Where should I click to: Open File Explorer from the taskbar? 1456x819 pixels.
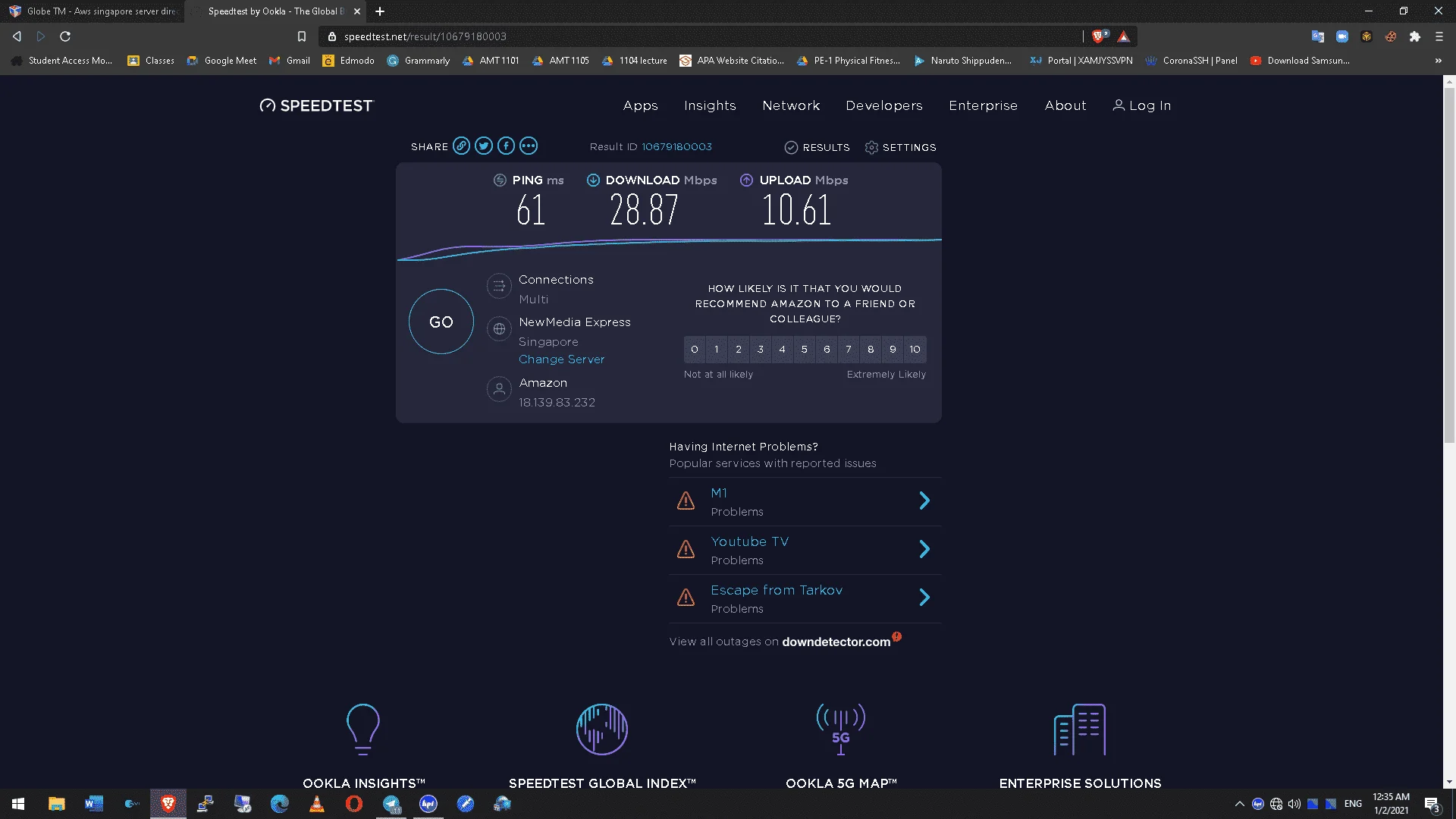tap(57, 804)
